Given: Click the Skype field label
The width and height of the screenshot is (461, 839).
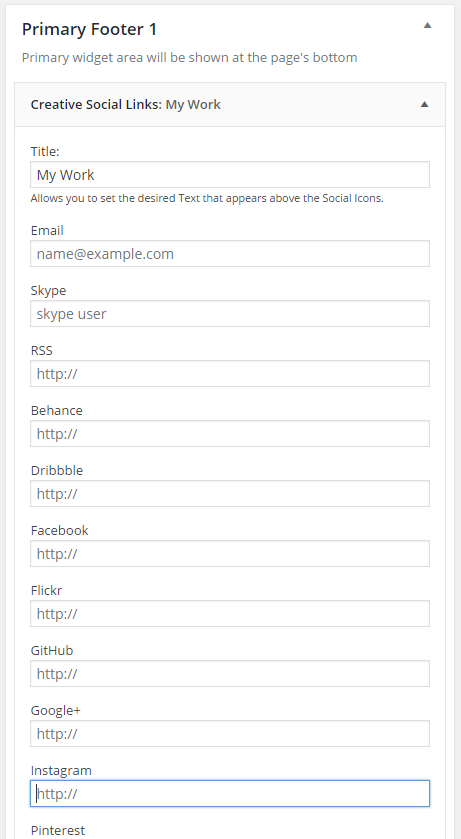Looking at the screenshot, I should (49, 291).
